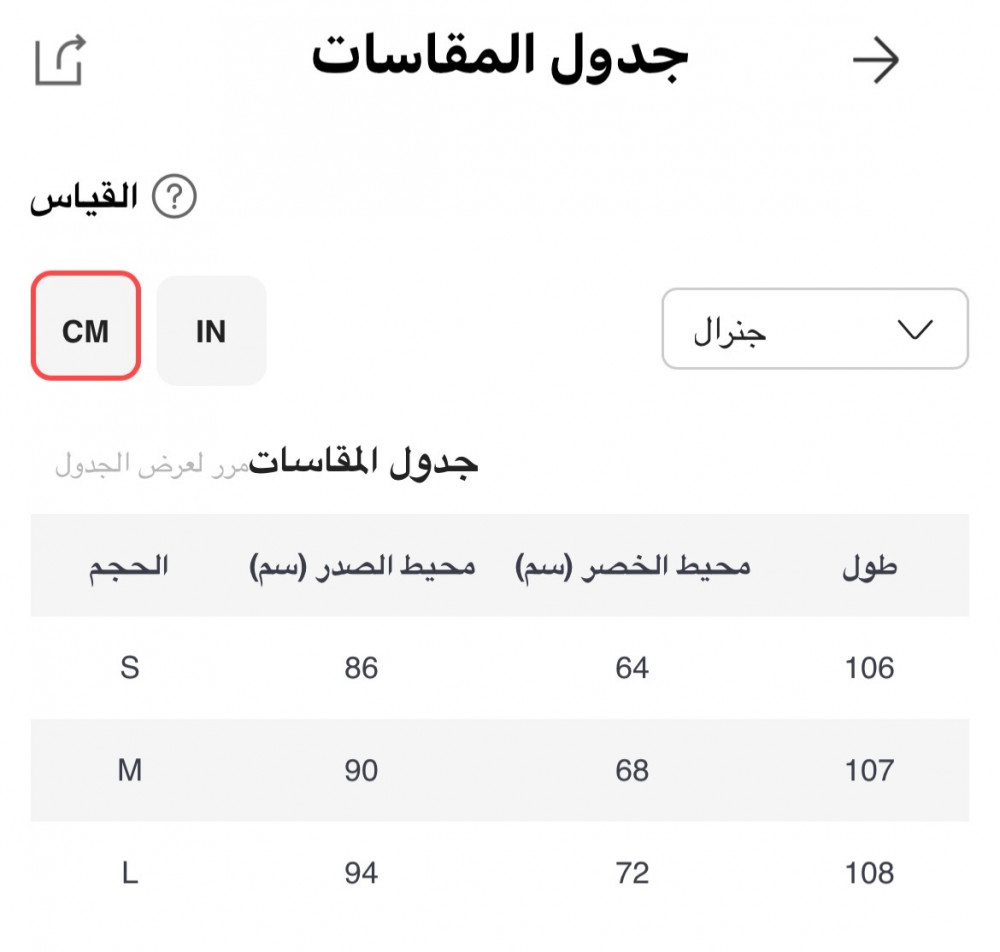Tap the share icon in header
This screenshot has width=1000, height=952.
click(x=60, y=61)
